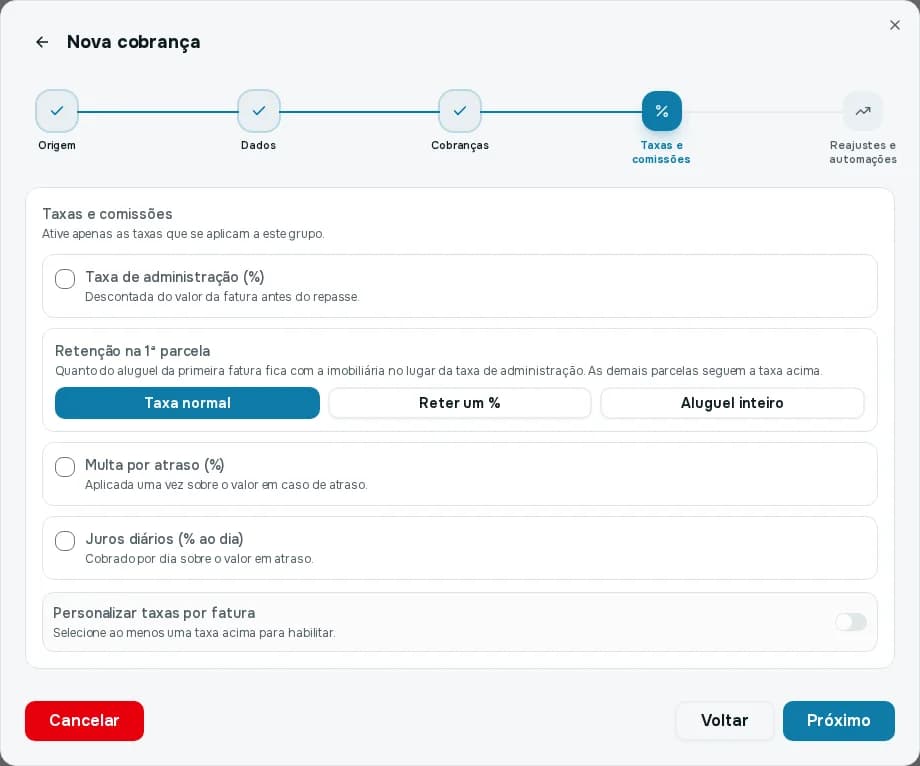Click 'Ative apenas as taxas' subtitle text

[x=183, y=234]
